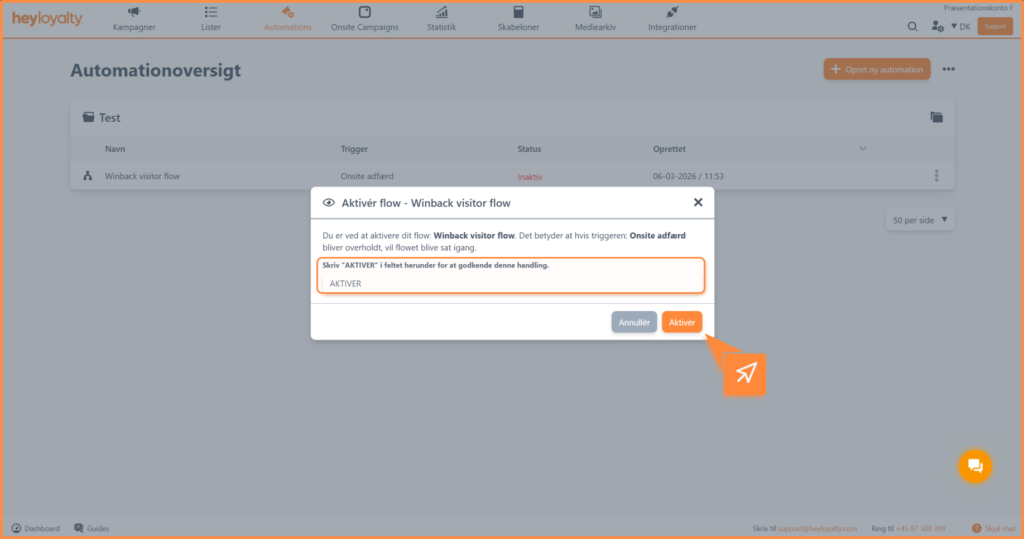Open the Integrationer section

click(672, 19)
